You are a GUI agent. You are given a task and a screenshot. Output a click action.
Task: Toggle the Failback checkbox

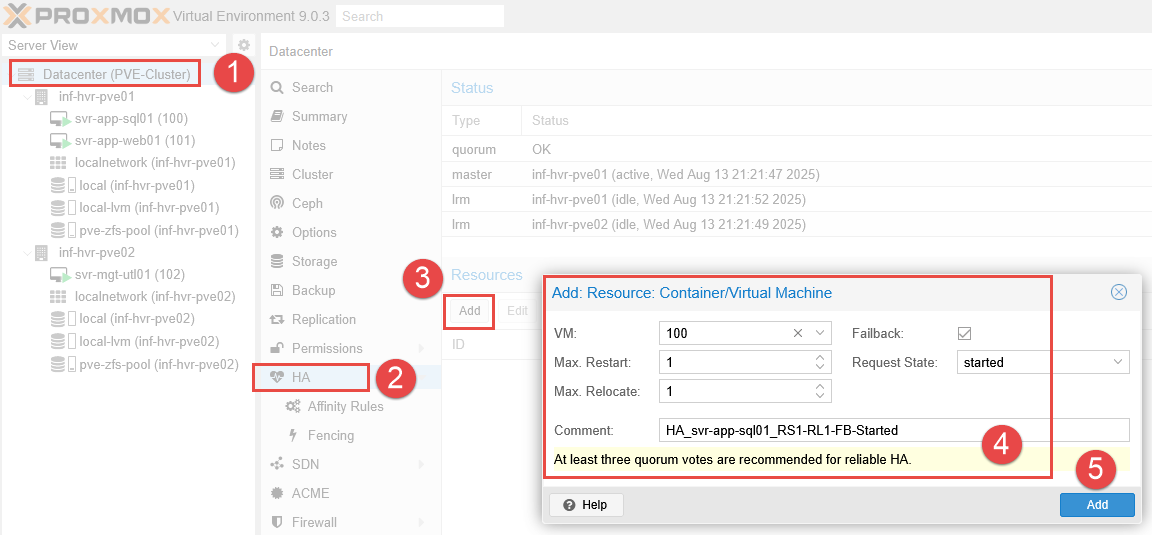point(964,333)
